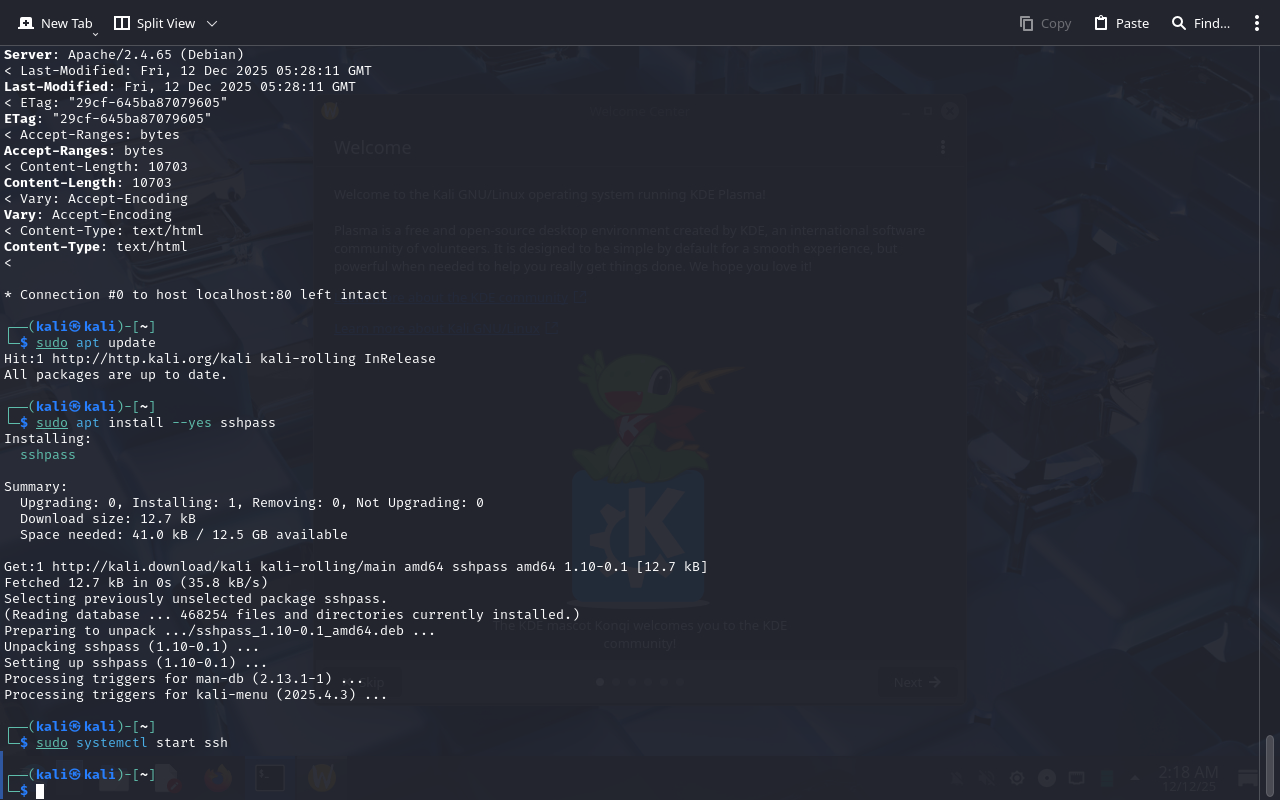Viewport: 1280px width, 800px height.
Task: Open the three-dot hamburger menu
Action: [1257, 23]
